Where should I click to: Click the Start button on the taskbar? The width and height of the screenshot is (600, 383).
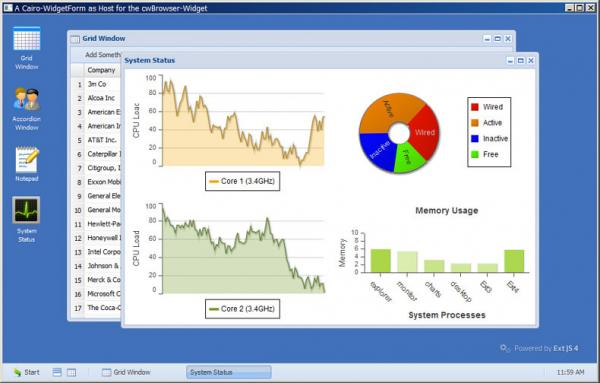(26, 372)
